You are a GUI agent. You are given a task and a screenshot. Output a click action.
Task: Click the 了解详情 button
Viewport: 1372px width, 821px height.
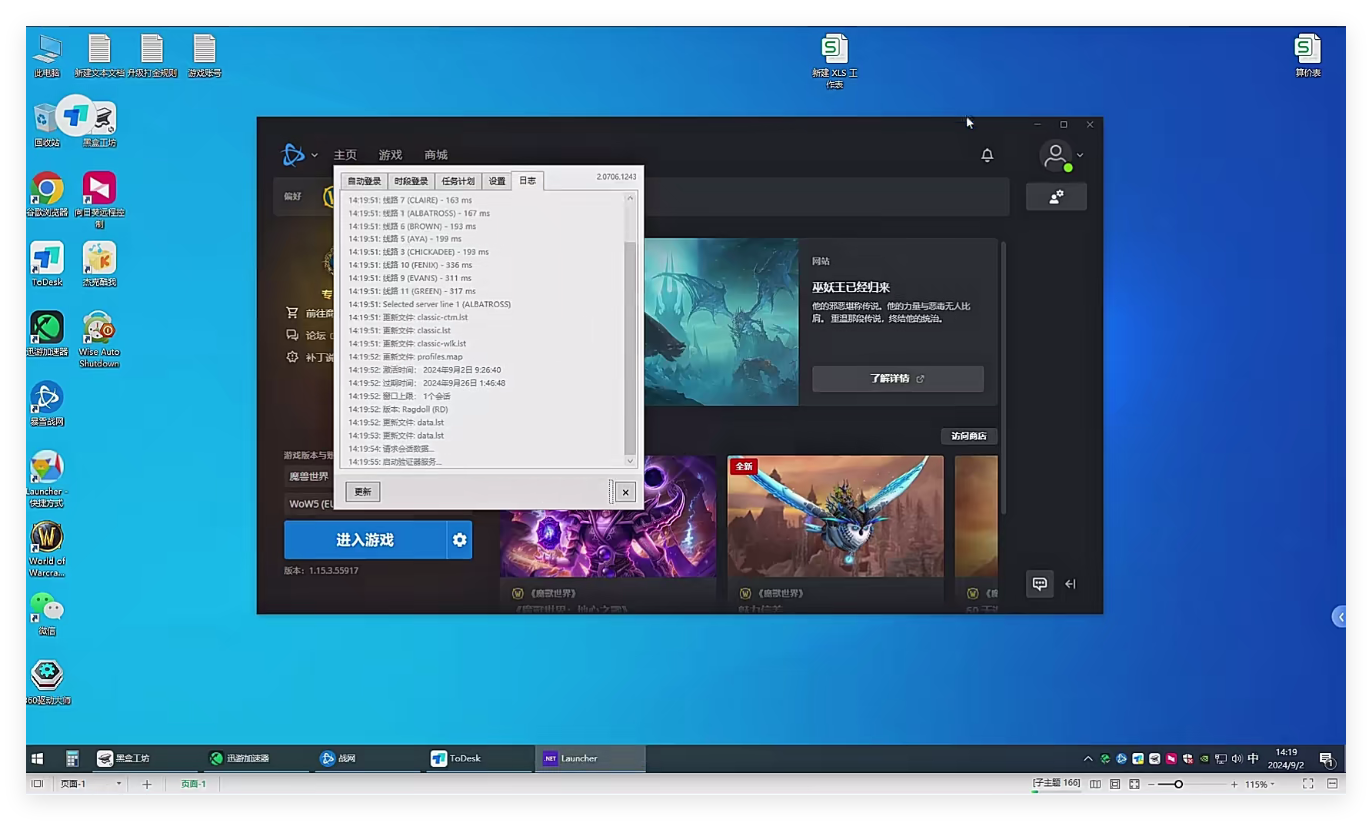(897, 379)
